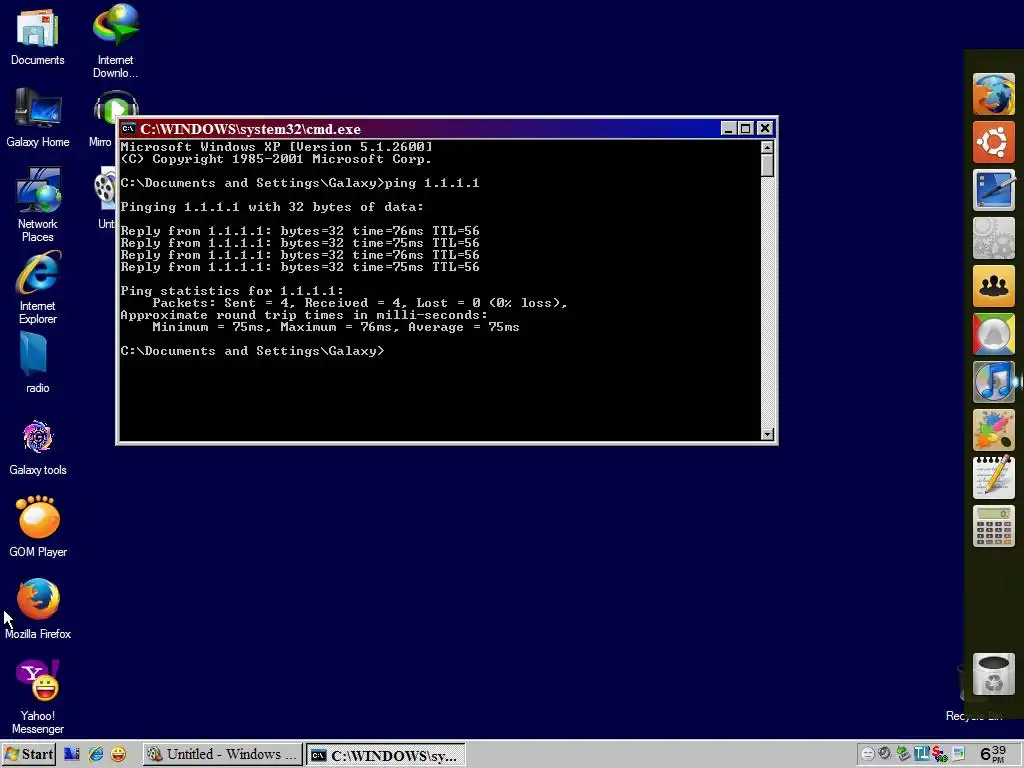This screenshot has width=1024, height=768.
Task: Maximize the cmd.exe window
Action: [746, 129]
